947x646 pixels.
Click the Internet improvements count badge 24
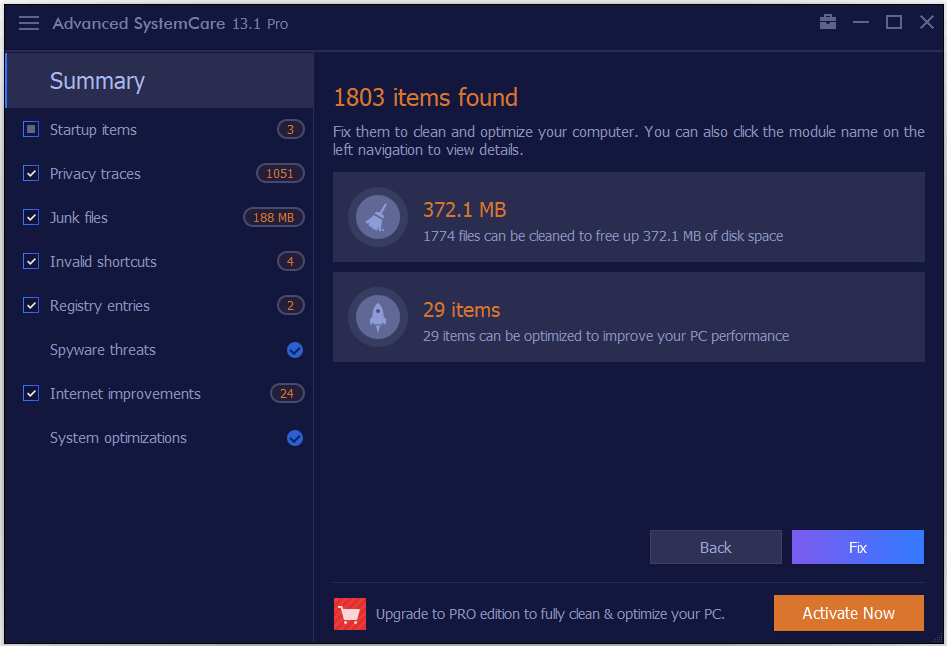coord(287,394)
